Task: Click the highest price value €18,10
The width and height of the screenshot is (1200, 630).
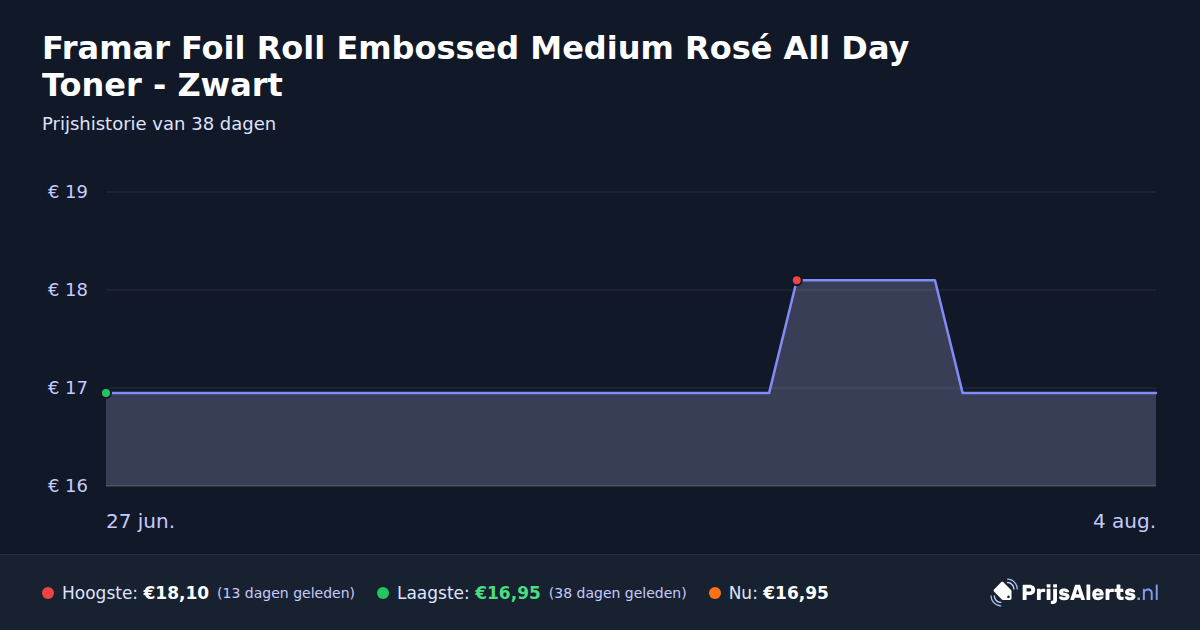Action: click(x=176, y=593)
